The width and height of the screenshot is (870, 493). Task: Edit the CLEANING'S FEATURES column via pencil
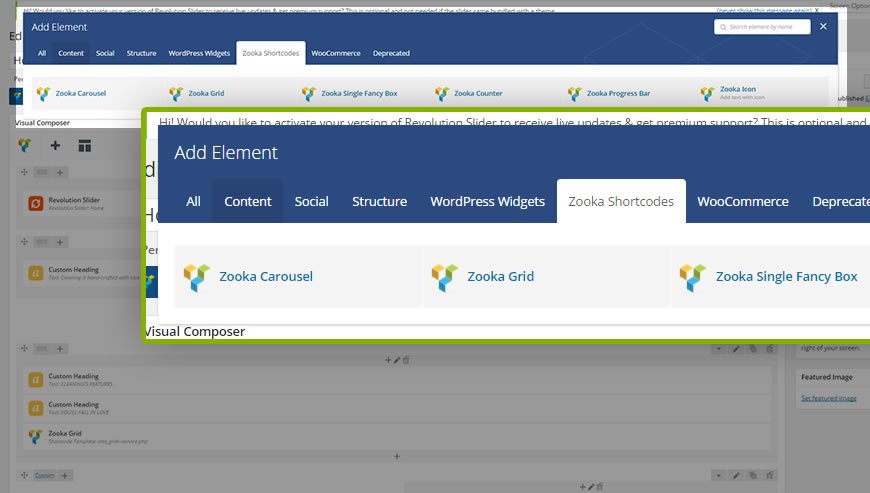pyautogui.click(x=397, y=360)
